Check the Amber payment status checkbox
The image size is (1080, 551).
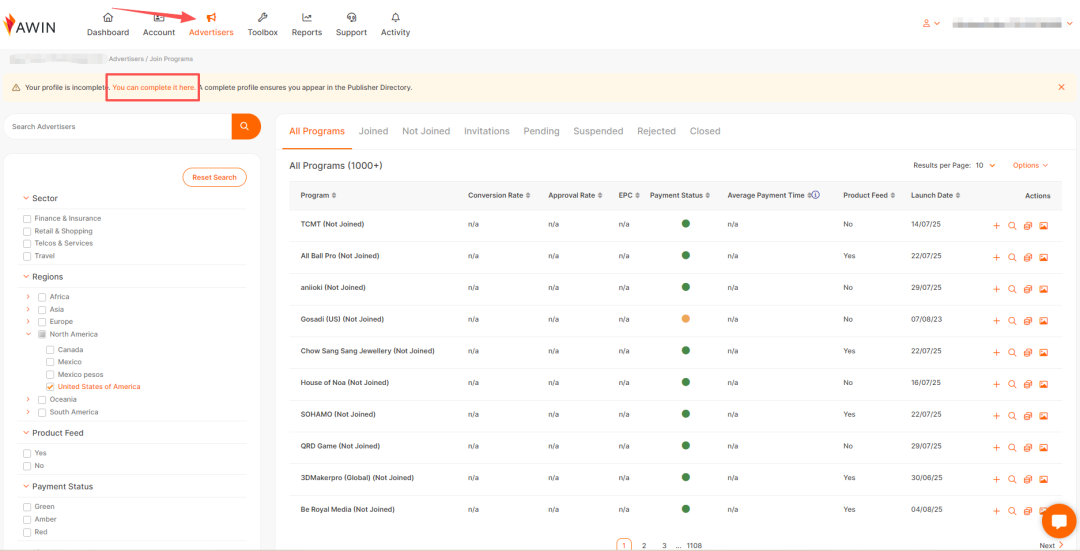(x=27, y=519)
